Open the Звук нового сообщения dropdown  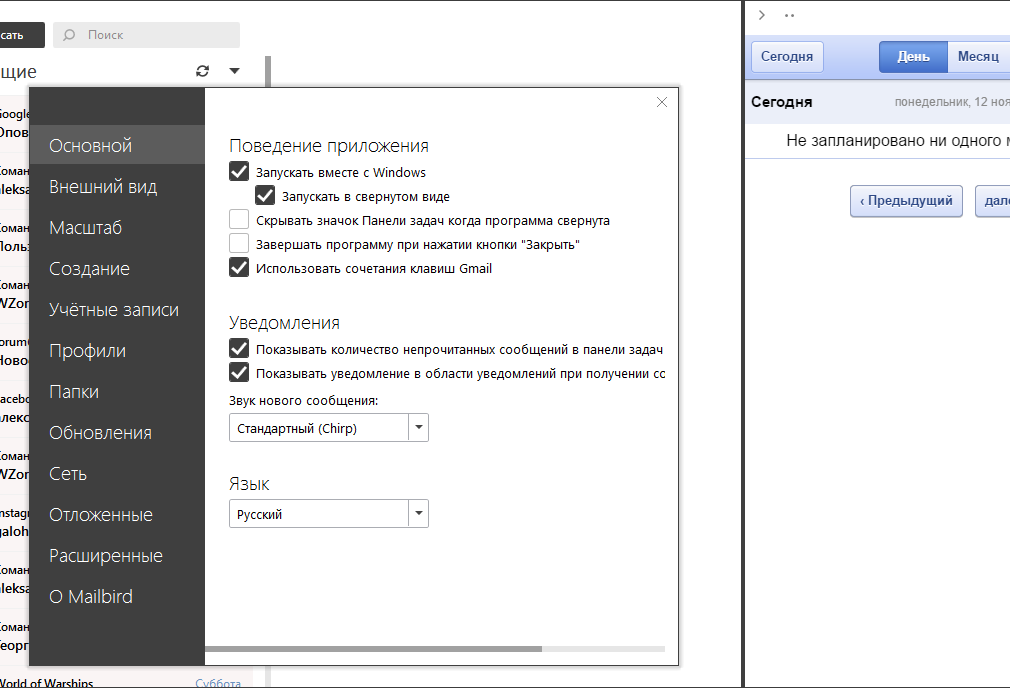click(x=329, y=428)
